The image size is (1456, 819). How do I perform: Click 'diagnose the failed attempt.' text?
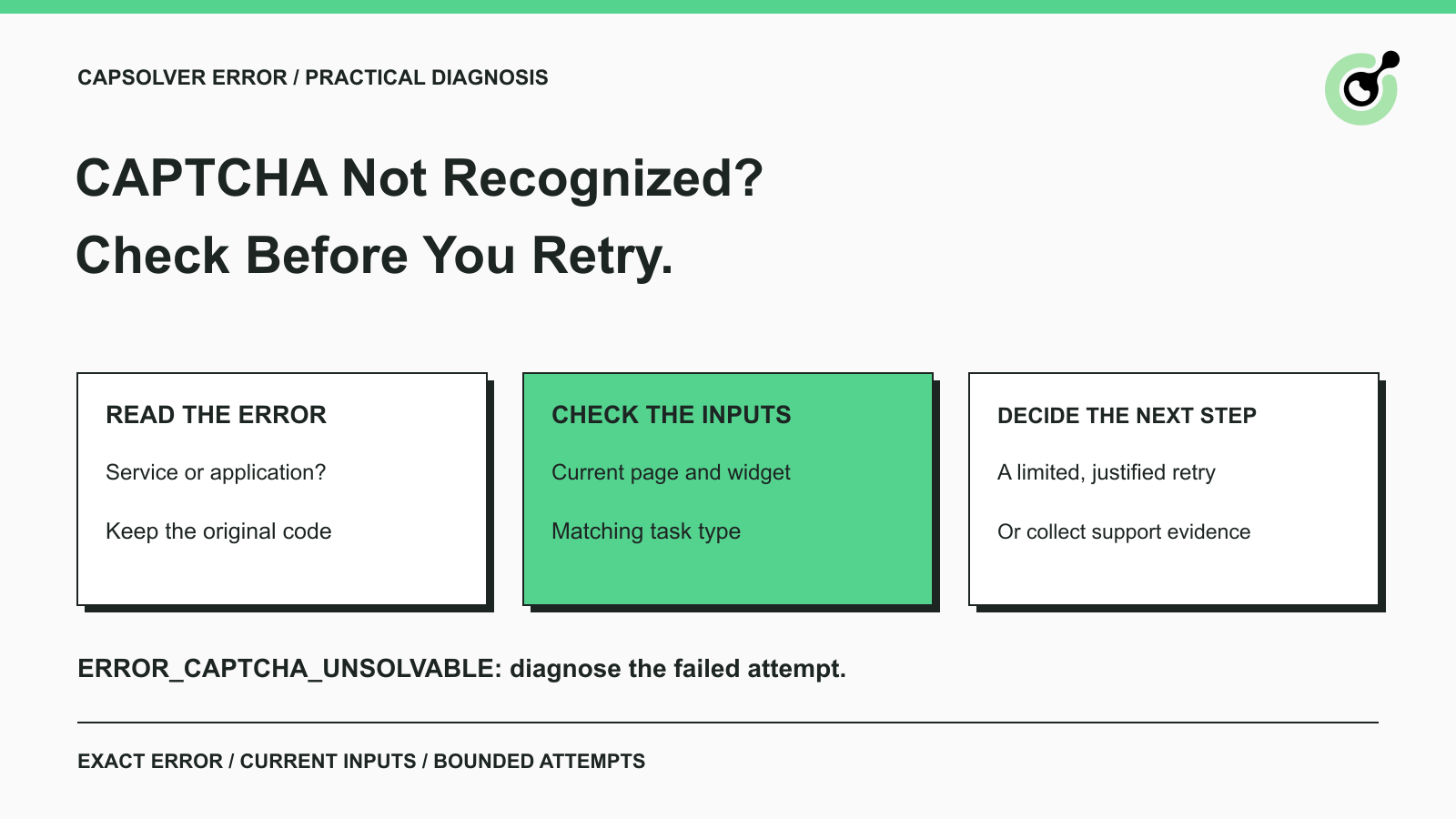pos(678,669)
